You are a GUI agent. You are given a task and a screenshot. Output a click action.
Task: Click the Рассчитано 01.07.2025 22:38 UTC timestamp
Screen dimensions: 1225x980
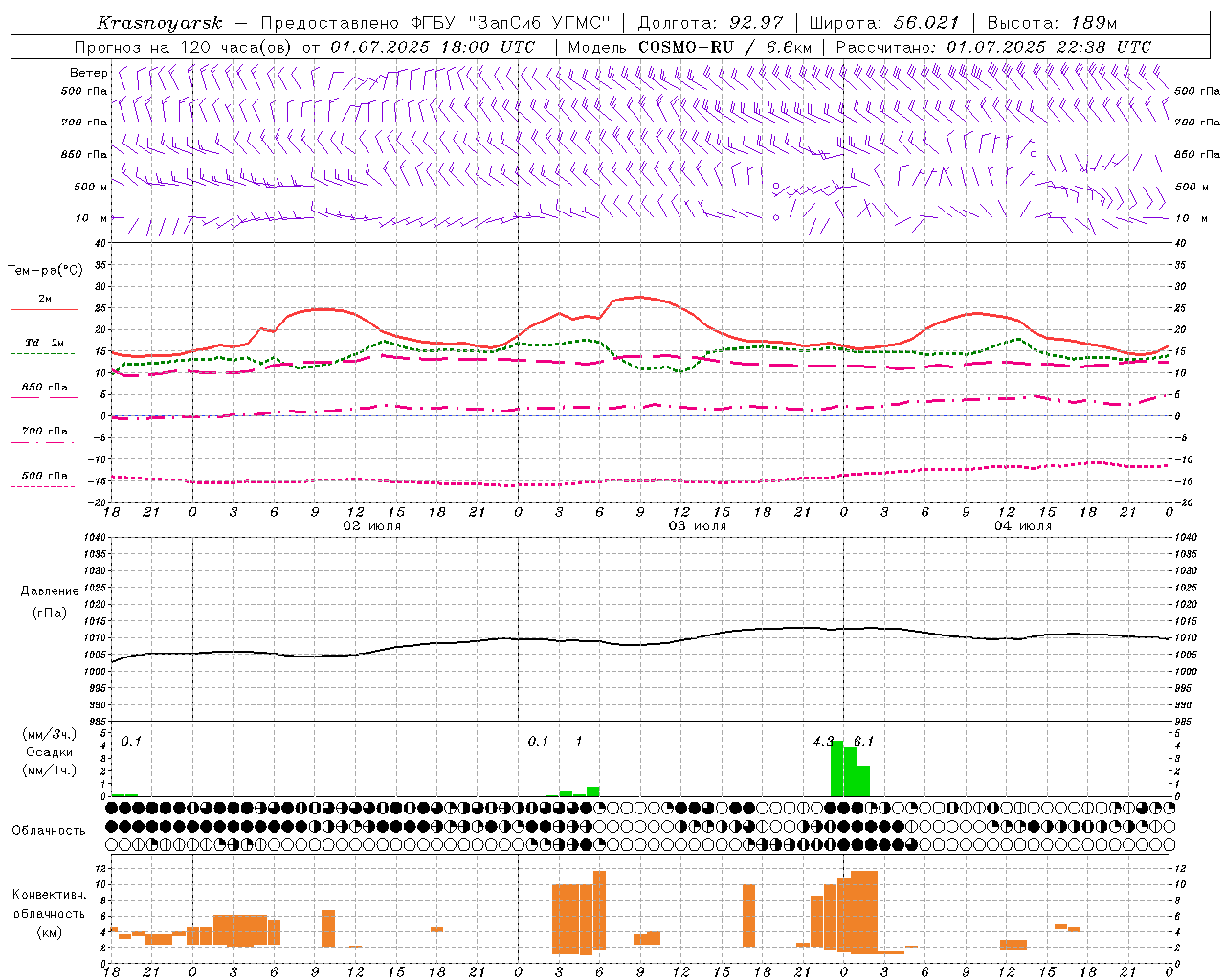coord(993,47)
